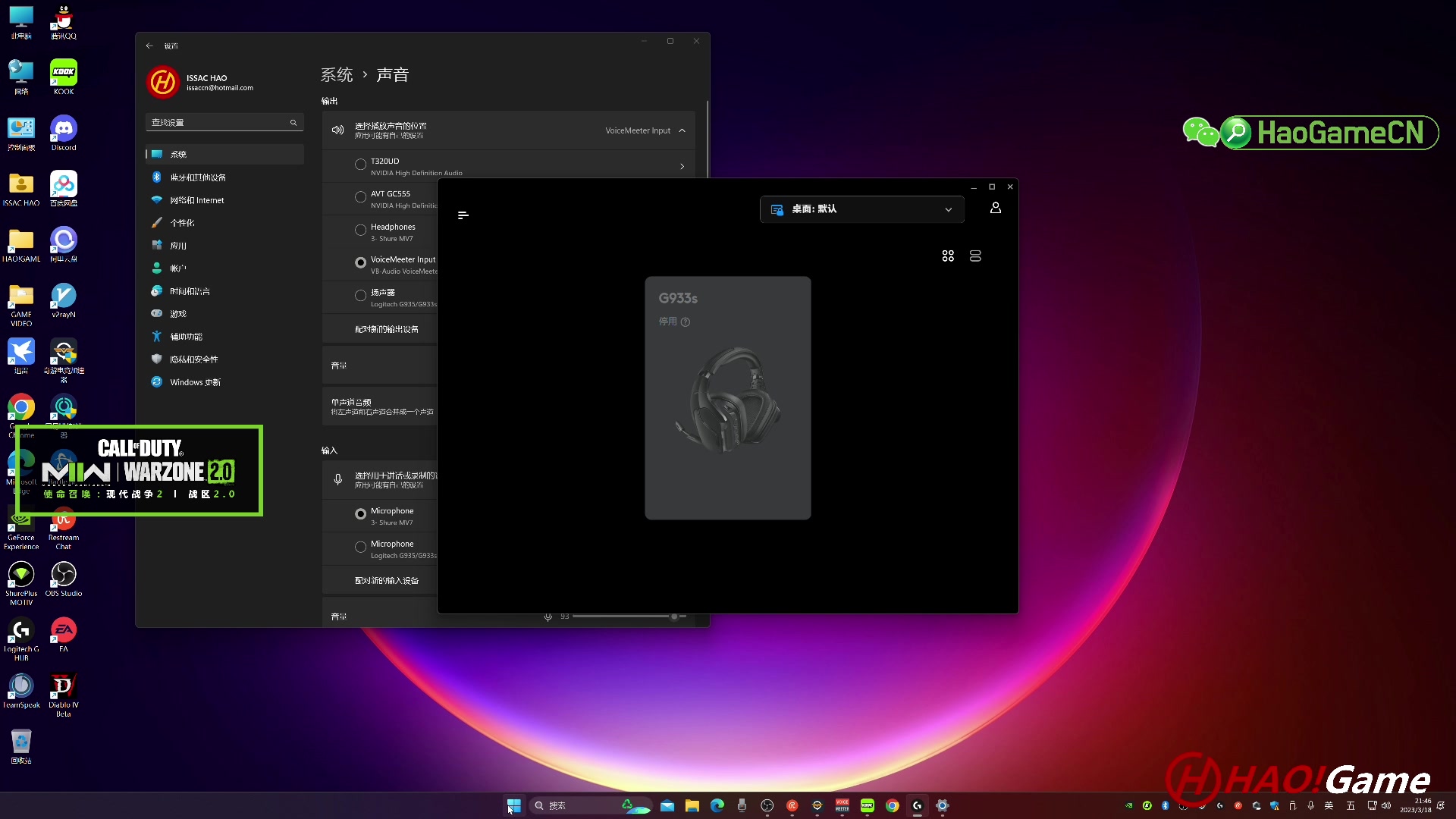This screenshot has height=819, width=1456.
Task: Open Privacy and security settings
Action: point(224,359)
